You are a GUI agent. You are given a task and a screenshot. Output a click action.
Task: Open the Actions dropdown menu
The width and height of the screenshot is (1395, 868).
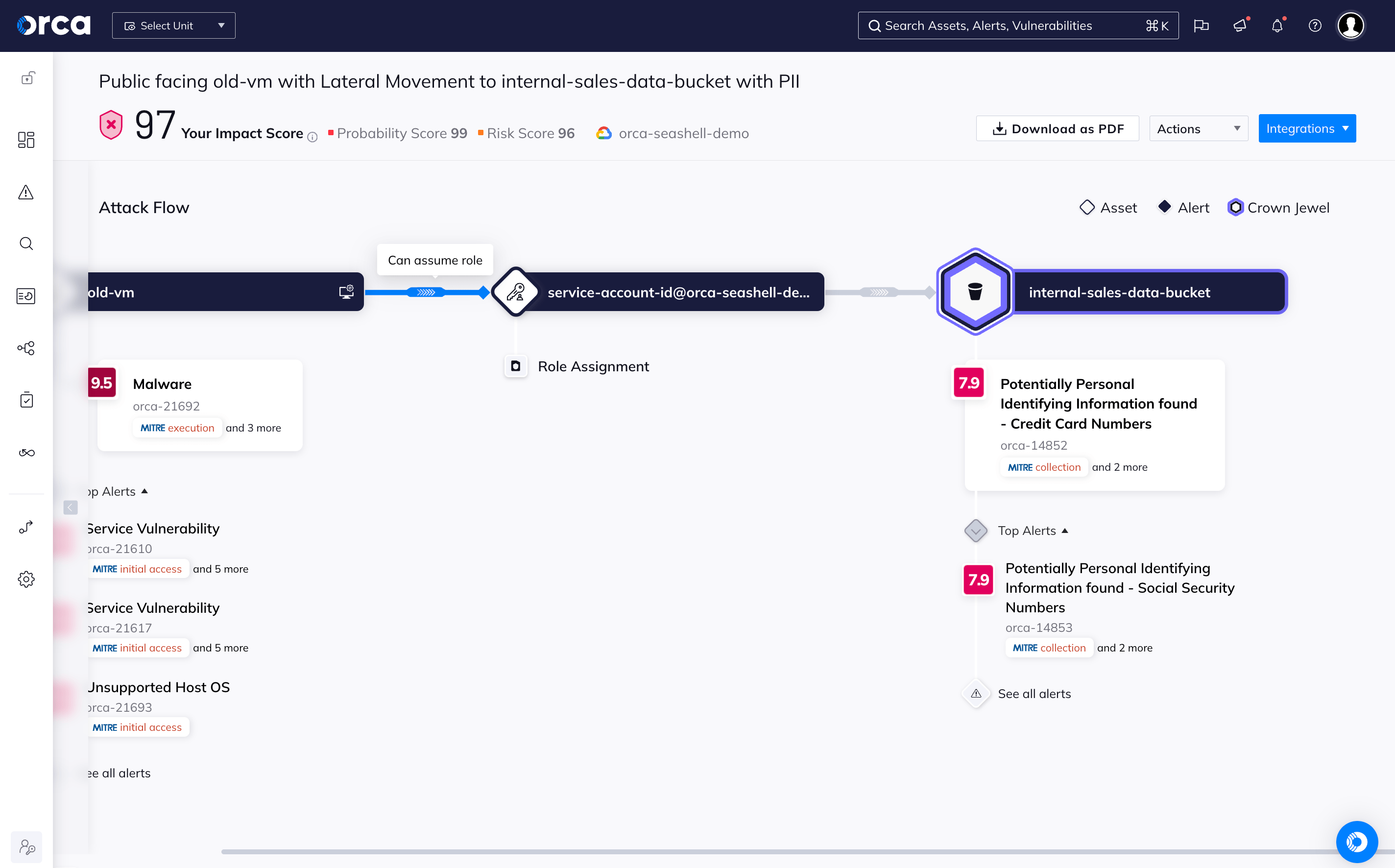[1198, 128]
